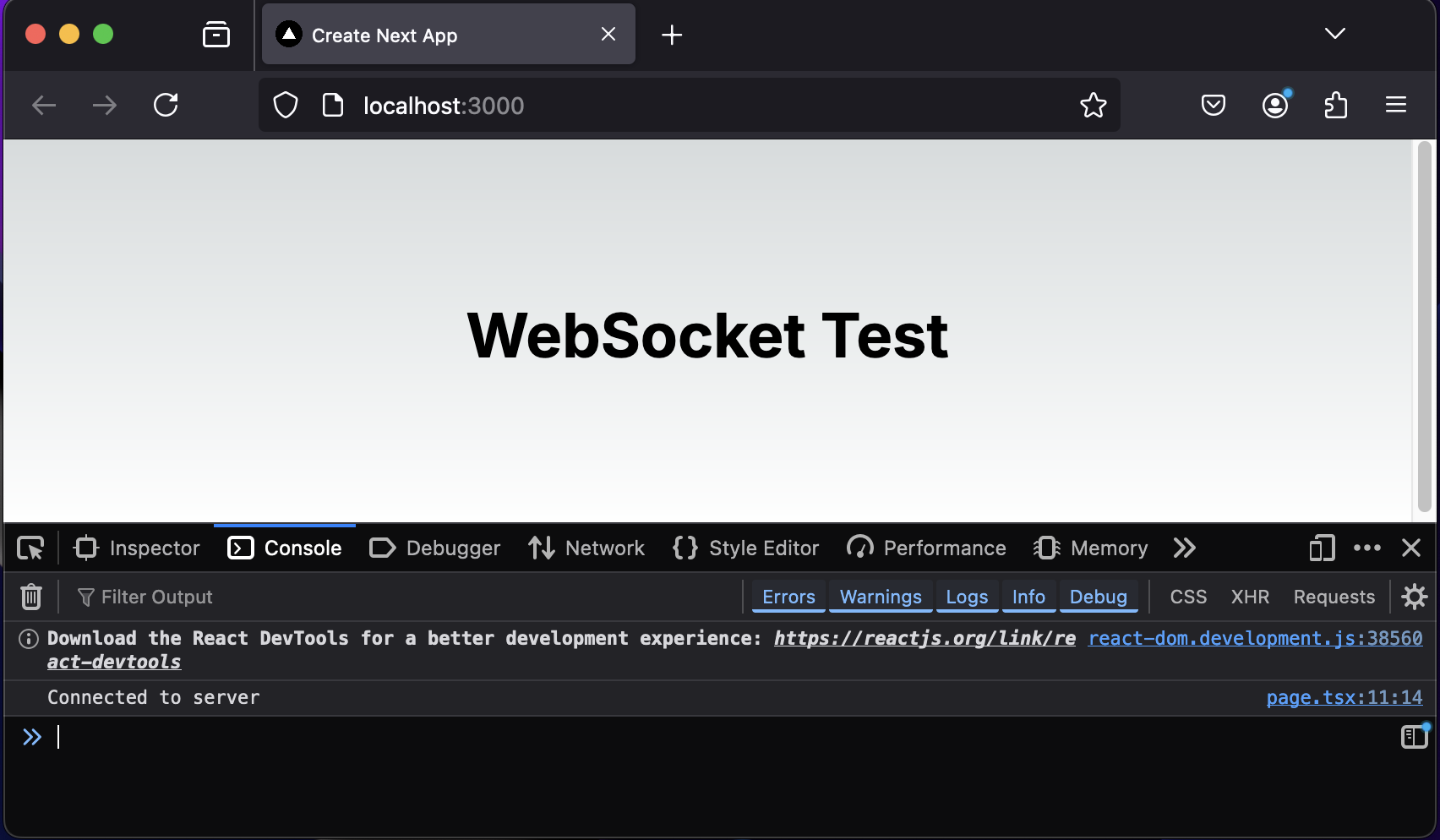This screenshot has height=840, width=1440.
Task: Switch to the Debugger panel
Action: [434, 548]
